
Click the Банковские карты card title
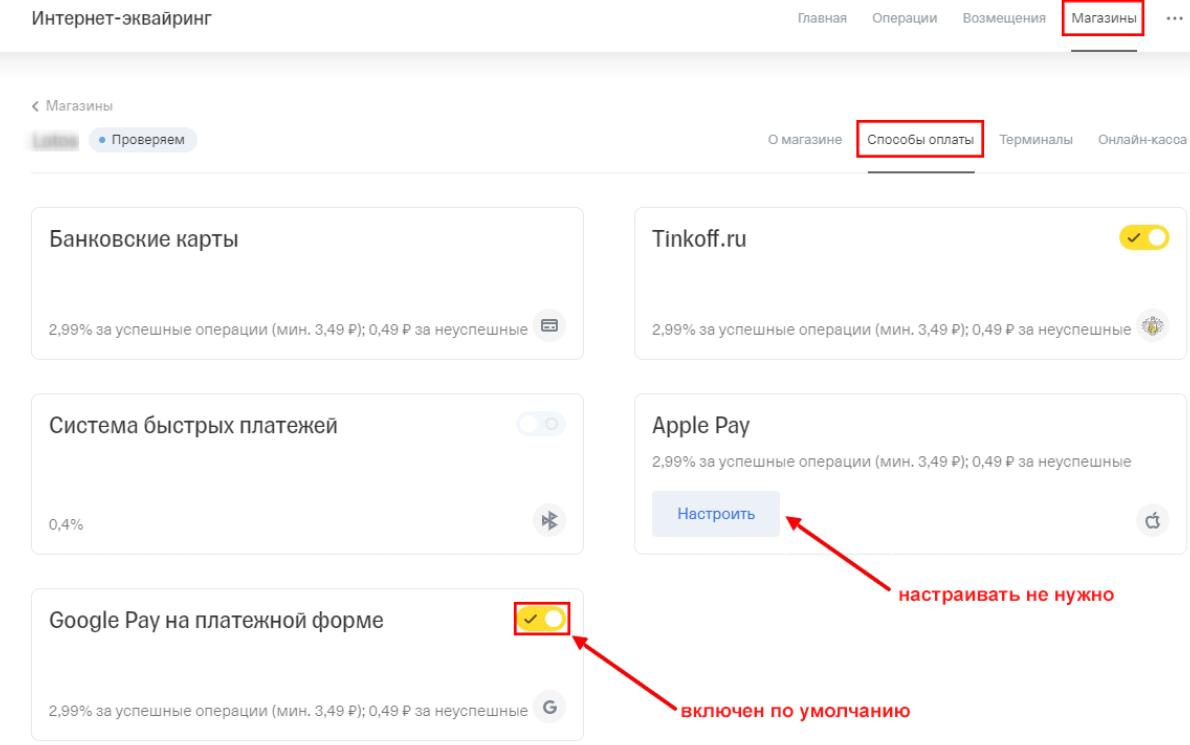[143, 239]
